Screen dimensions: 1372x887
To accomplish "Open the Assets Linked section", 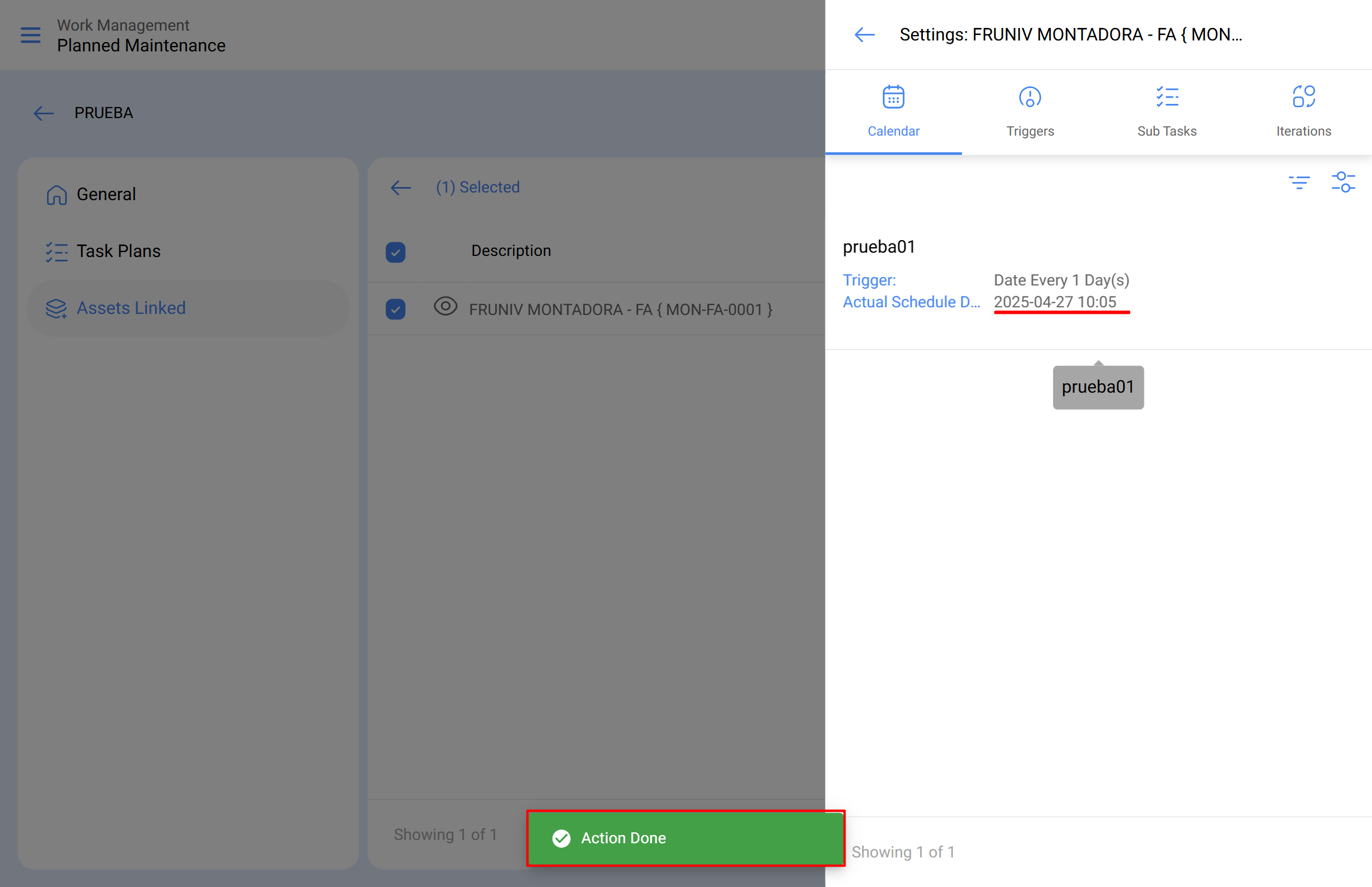I will click(131, 308).
